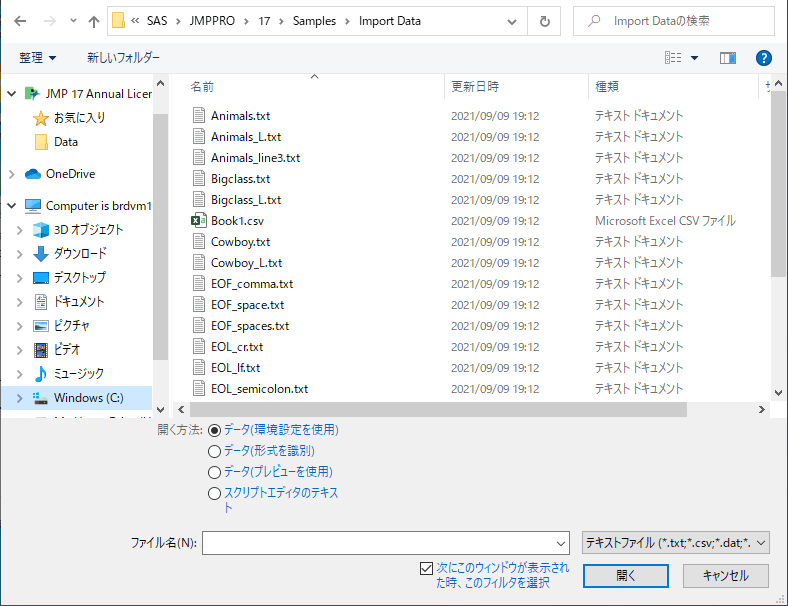Select the Computer is brdvm1 icon
Screen dimensions: 788x606
pyautogui.click(x=33, y=206)
